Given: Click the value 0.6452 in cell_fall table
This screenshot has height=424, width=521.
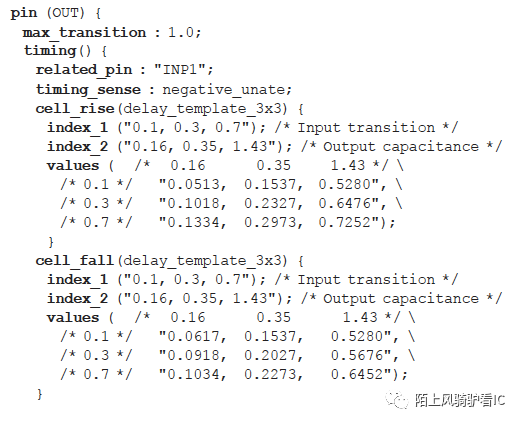Looking at the screenshot, I should click(357, 374).
